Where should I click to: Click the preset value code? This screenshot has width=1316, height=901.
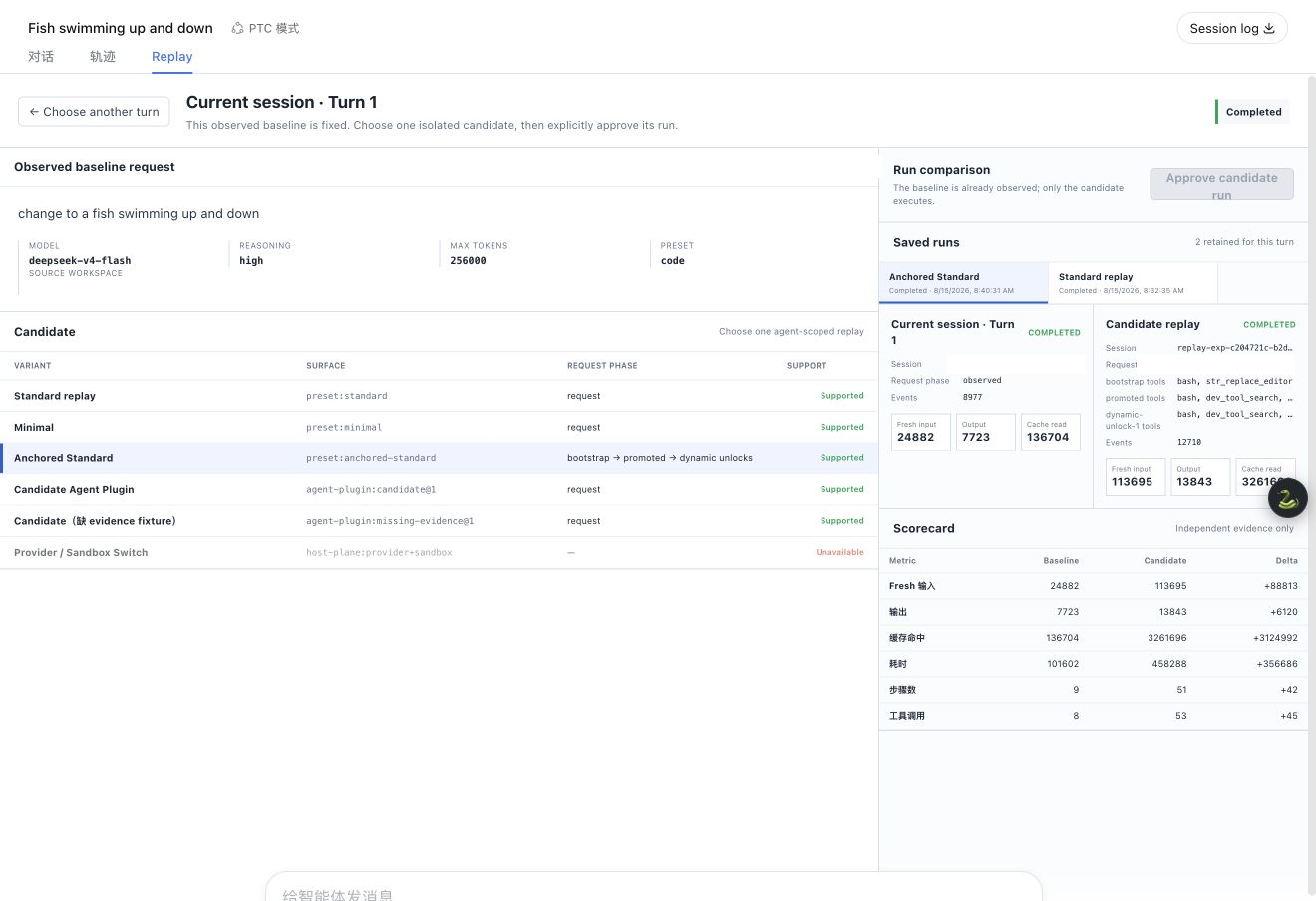673,261
